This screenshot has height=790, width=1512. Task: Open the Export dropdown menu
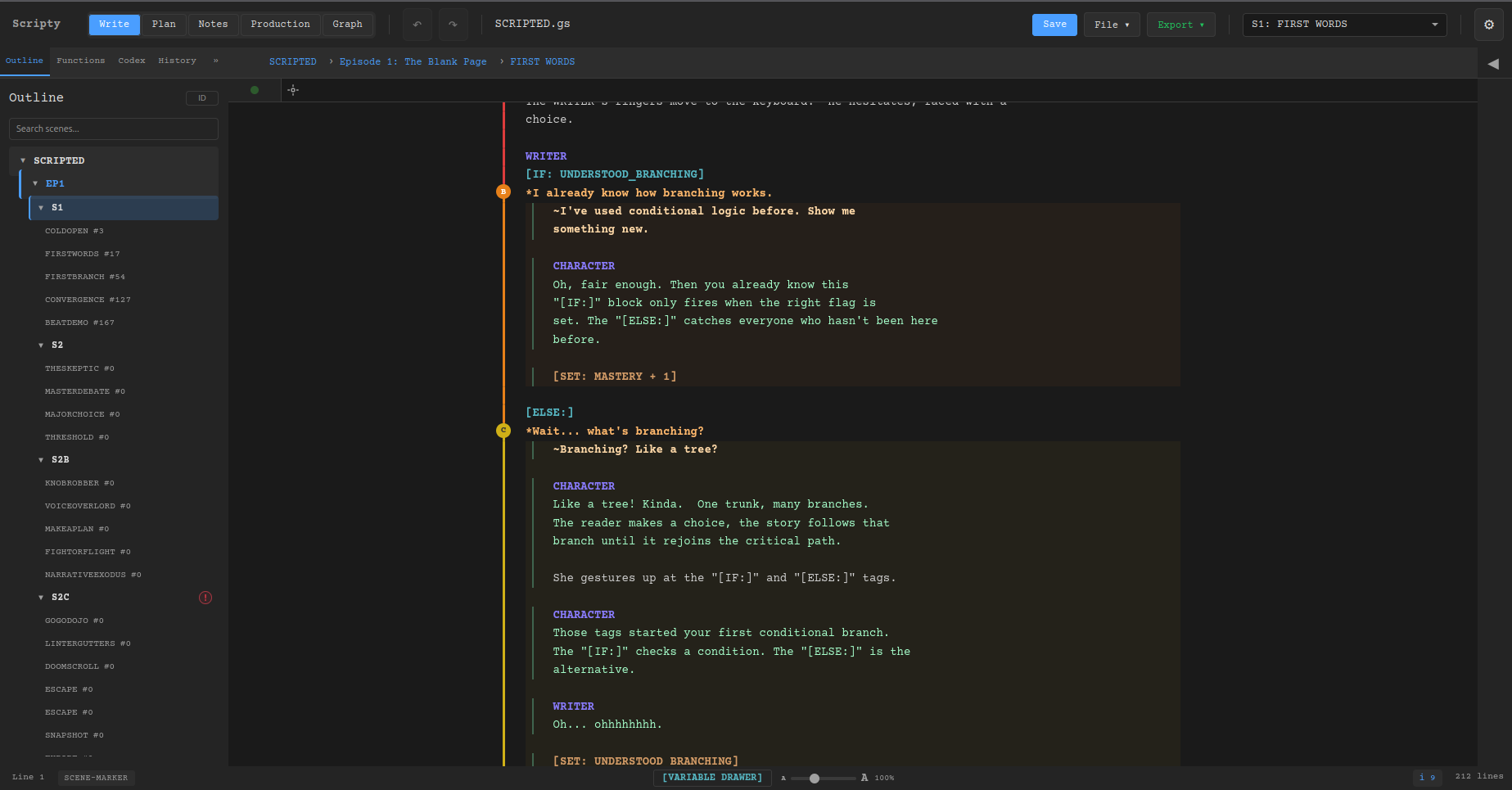(1180, 24)
